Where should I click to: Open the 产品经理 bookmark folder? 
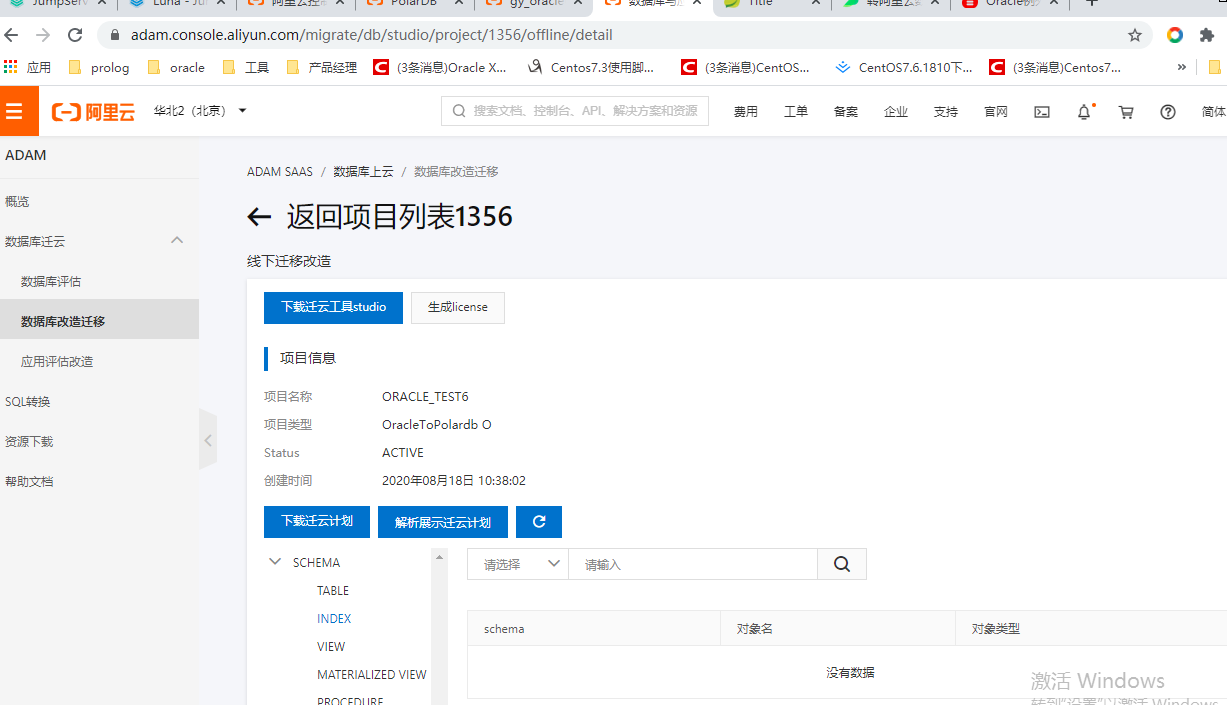pos(322,68)
